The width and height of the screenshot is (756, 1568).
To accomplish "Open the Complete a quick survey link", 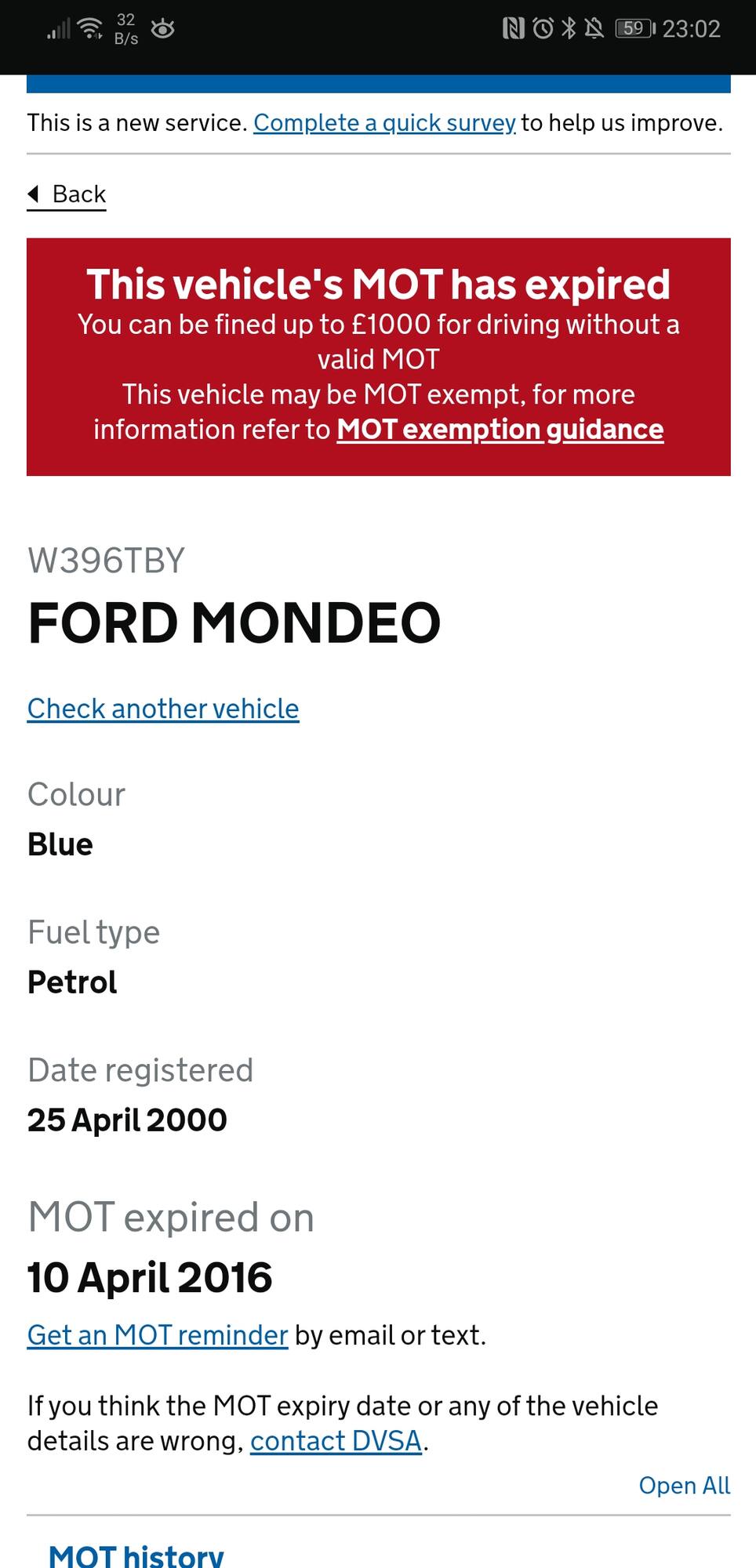I will point(384,123).
